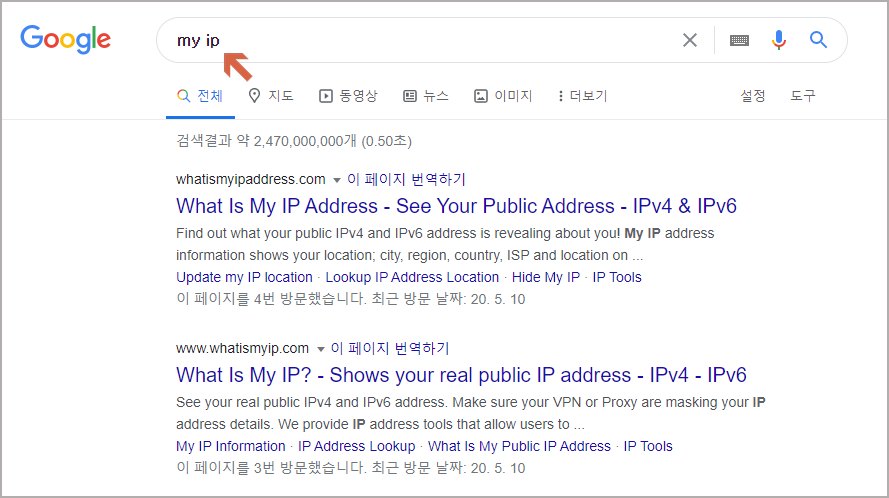Open 'IP Tools' sitelink under whatismyip.com
The image size is (889, 498).
648,446
